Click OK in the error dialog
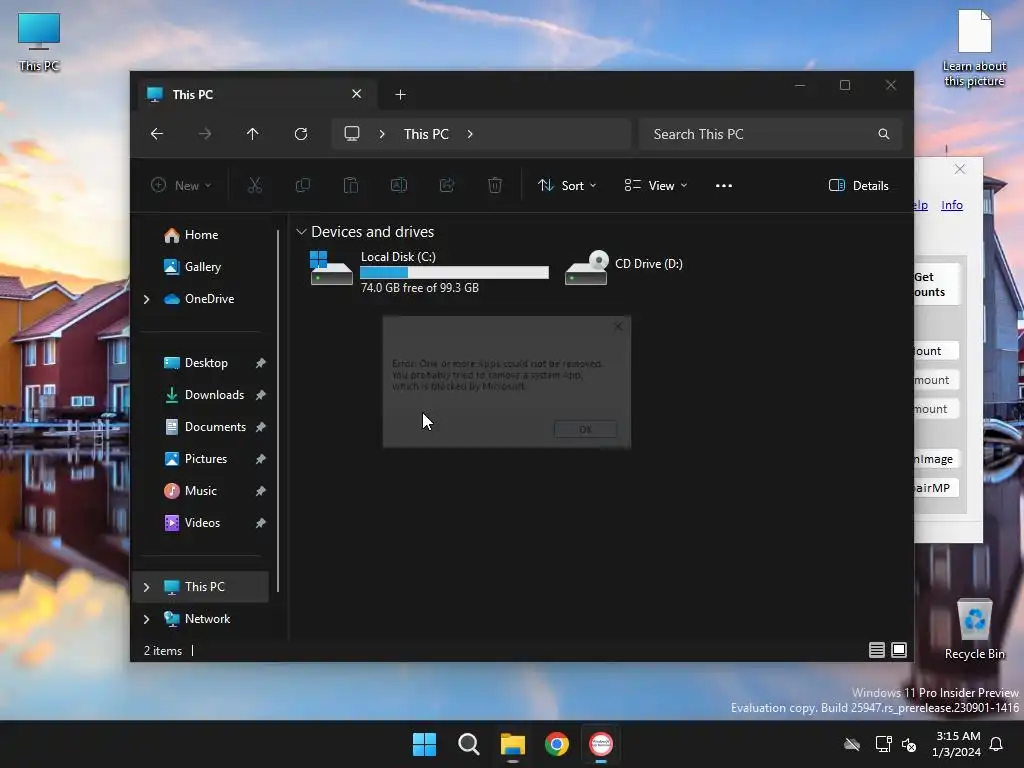The image size is (1024, 768). (585, 429)
